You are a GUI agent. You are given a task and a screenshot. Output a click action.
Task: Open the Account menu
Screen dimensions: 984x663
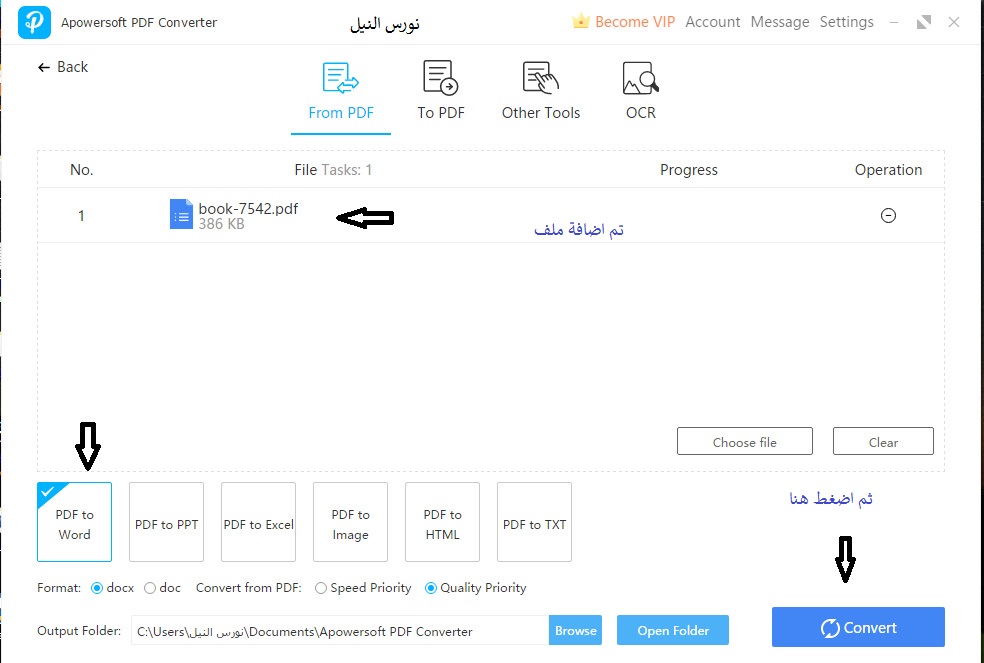click(712, 22)
